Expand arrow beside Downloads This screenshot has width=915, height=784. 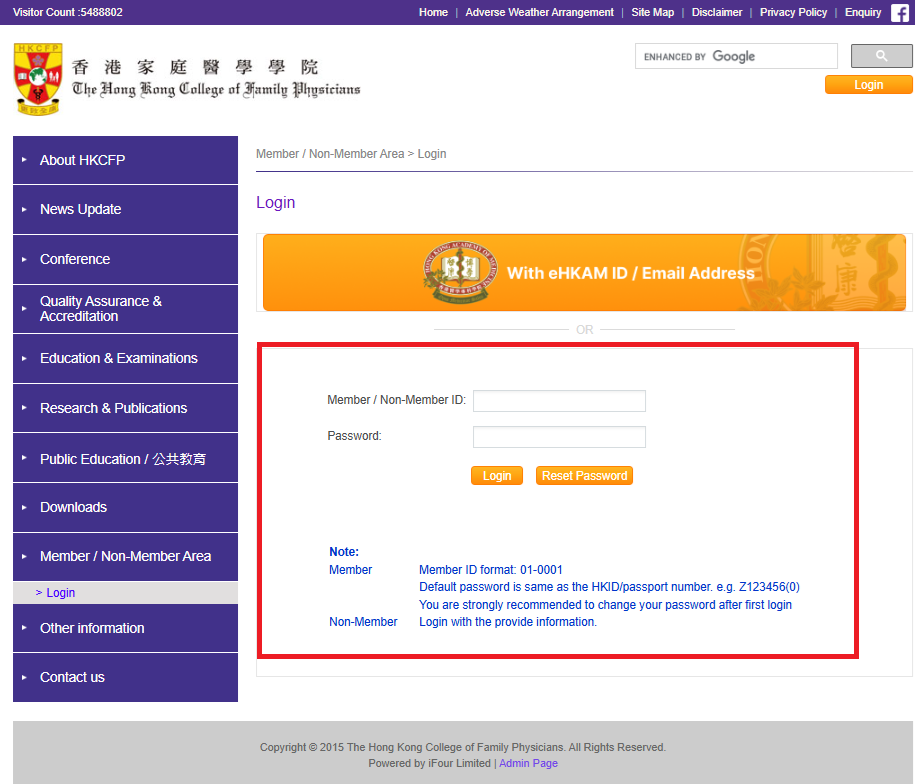(24, 508)
